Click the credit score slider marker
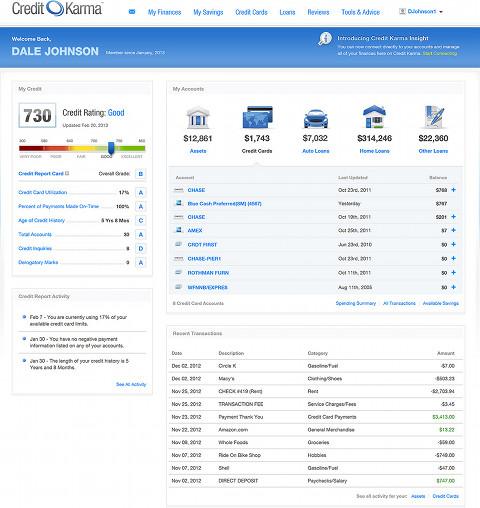 point(111,148)
